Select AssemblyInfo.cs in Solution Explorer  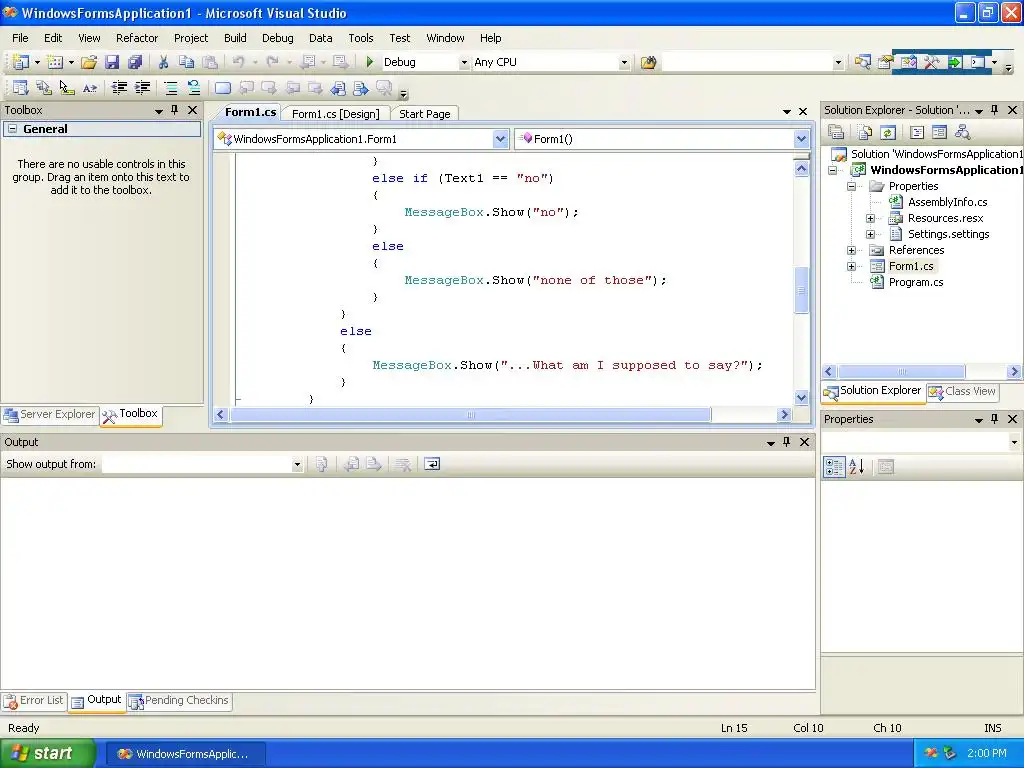coord(947,202)
